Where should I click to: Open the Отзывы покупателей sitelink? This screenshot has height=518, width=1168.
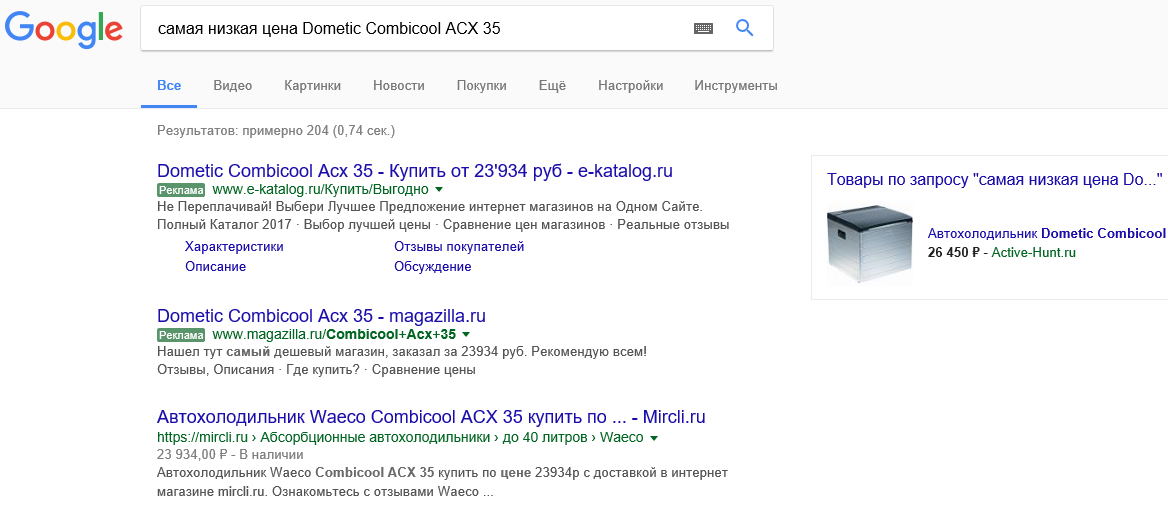click(x=459, y=247)
